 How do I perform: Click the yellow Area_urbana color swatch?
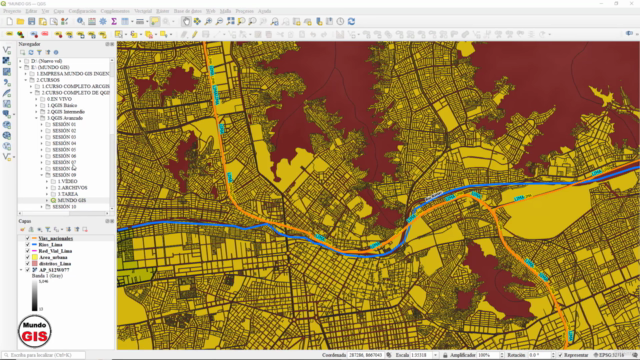click(x=35, y=258)
